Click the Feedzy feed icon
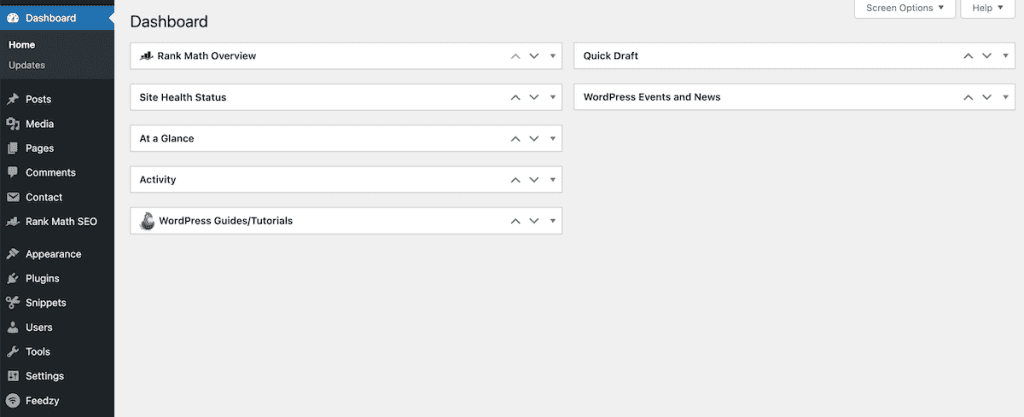This screenshot has height=417, width=1024. (12, 401)
